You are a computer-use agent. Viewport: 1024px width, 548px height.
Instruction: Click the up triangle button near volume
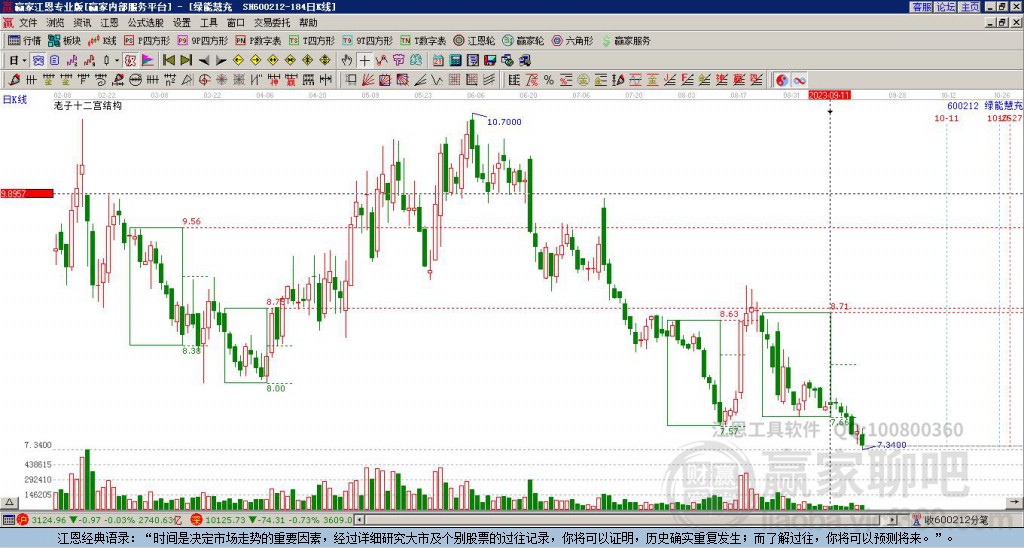(9, 502)
